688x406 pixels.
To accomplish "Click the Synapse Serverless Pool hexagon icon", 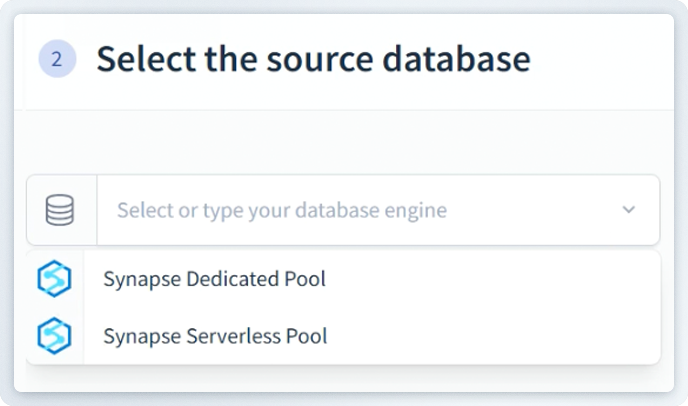I will click(54, 336).
